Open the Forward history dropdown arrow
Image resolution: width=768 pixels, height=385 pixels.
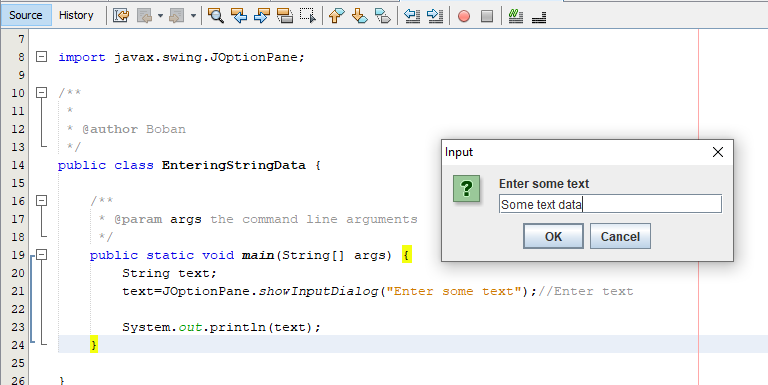[193, 16]
